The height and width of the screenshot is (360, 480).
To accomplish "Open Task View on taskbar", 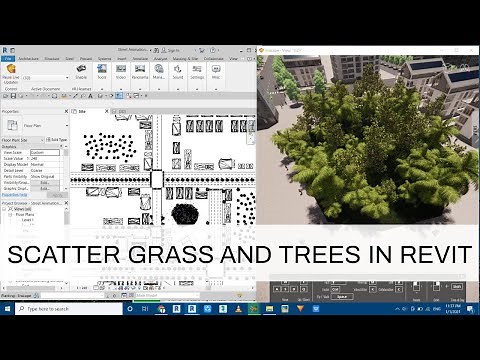I will tap(145, 309).
